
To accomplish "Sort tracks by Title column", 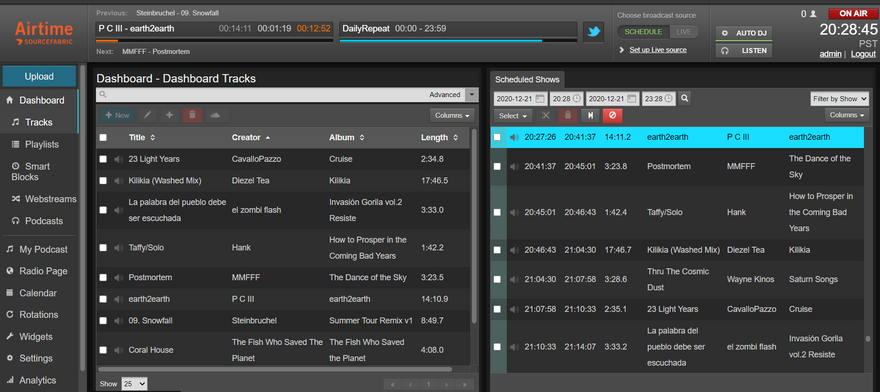I will tap(141, 138).
